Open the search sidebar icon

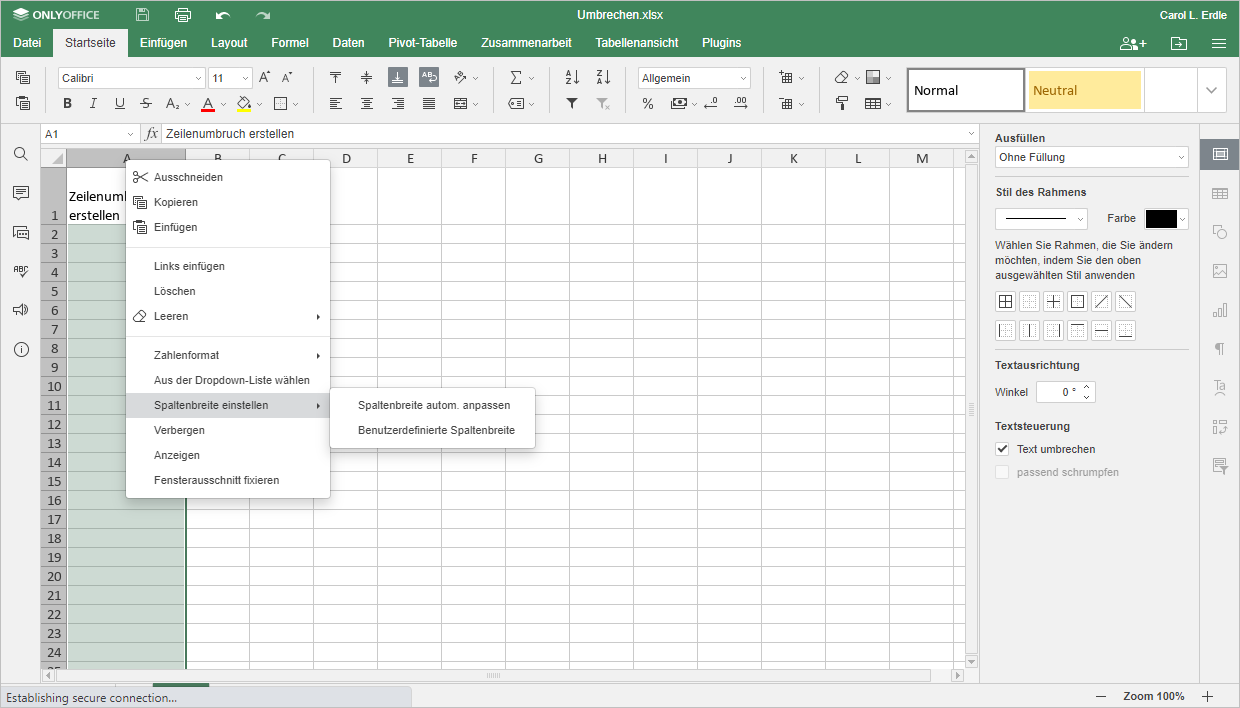21,154
